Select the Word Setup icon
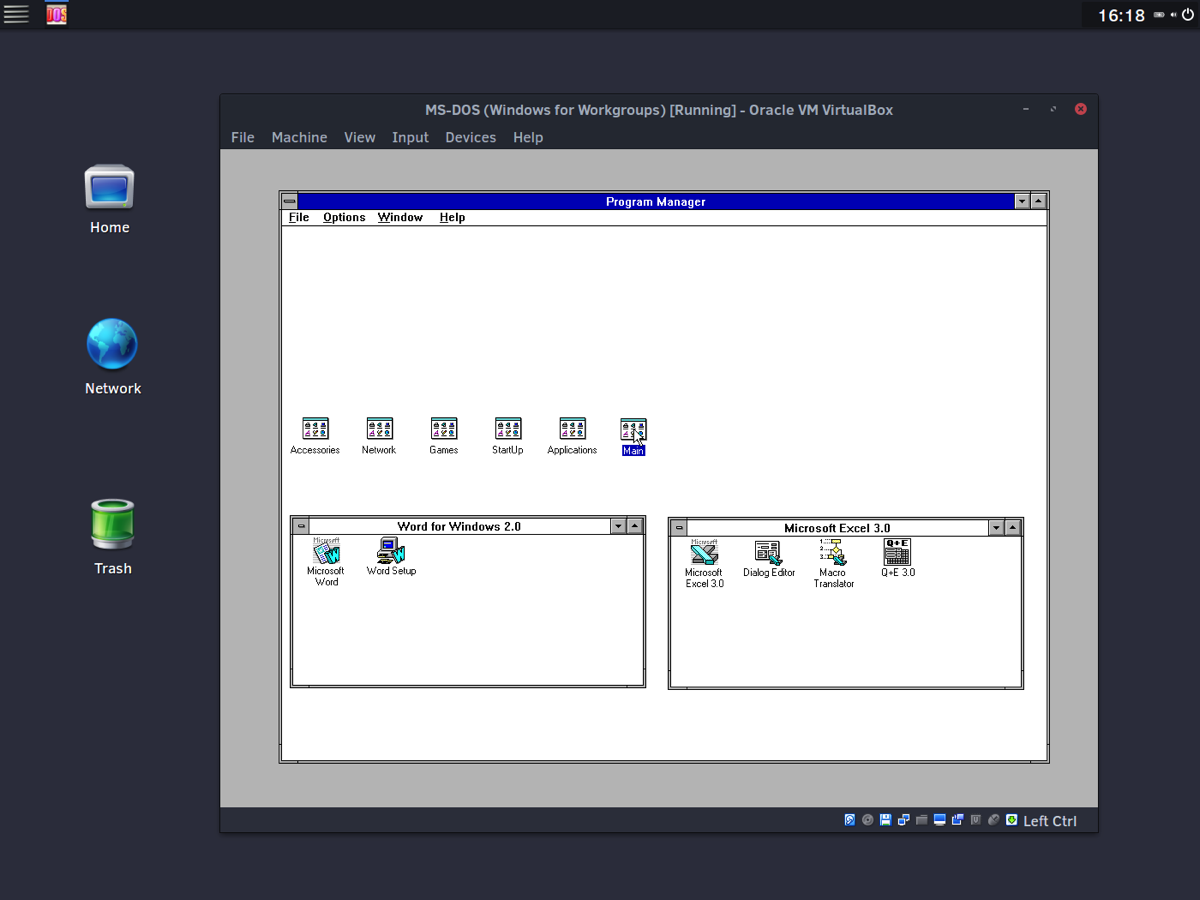Viewport: 1200px width, 900px height. (x=391, y=557)
